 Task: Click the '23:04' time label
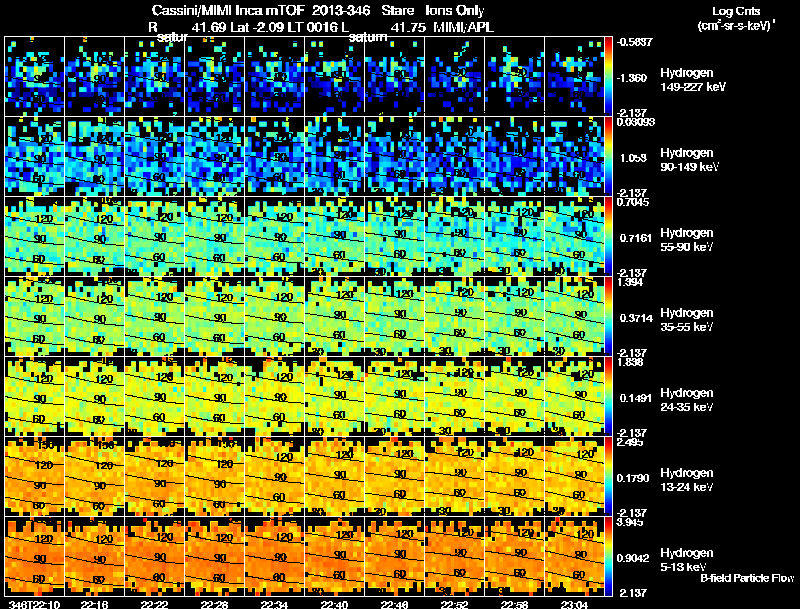point(574,605)
